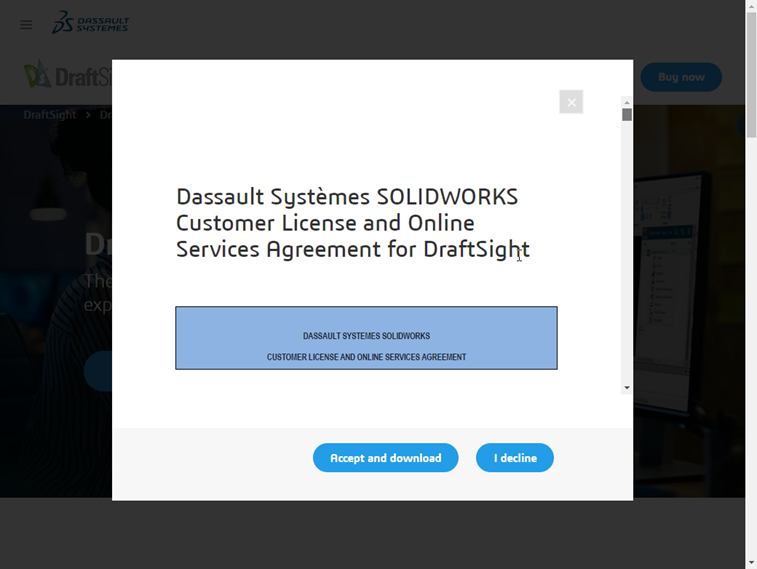Click agreement scrollbar up arrow

pos(627,102)
